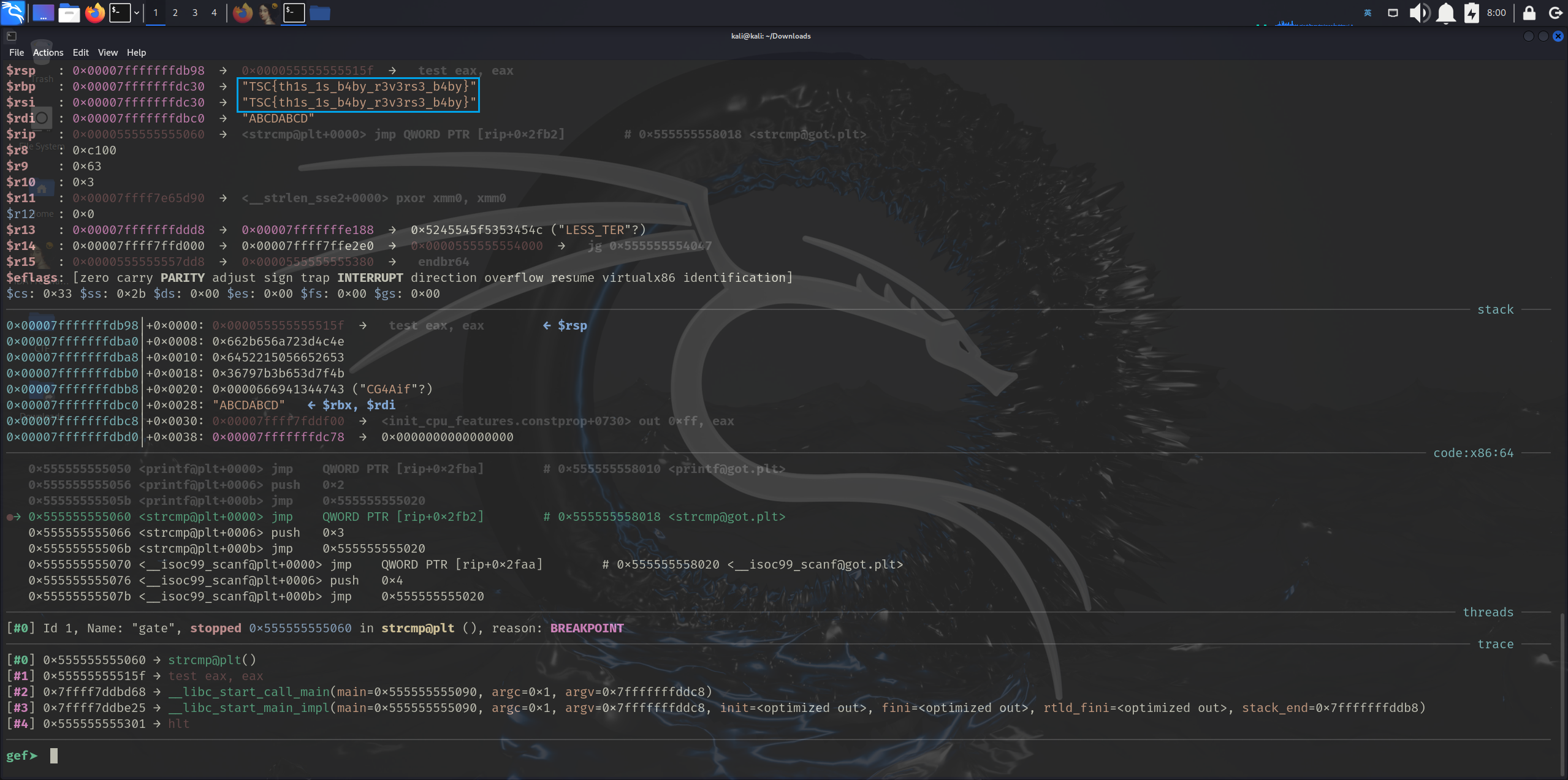Focus the running Firefox window in taskbar
The image size is (1568, 780).
pyautogui.click(x=243, y=12)
